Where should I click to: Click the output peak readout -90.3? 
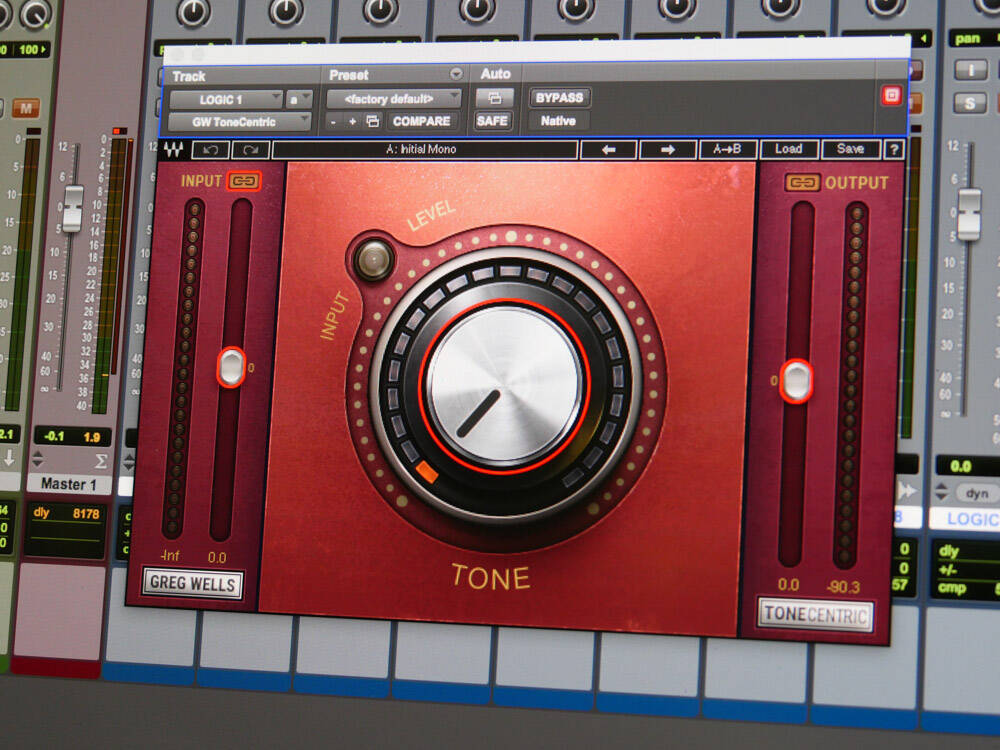click(843, 587)
